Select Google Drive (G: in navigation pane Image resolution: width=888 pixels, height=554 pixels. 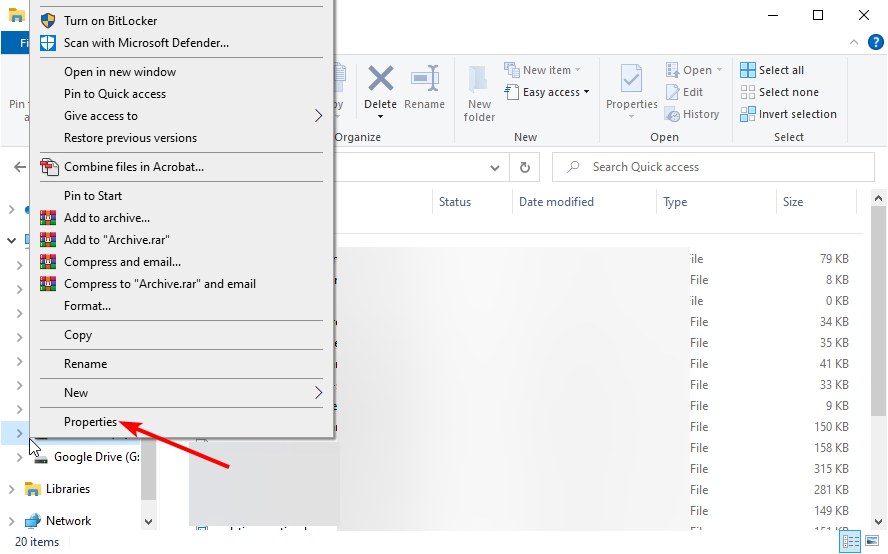pos(97,457)
